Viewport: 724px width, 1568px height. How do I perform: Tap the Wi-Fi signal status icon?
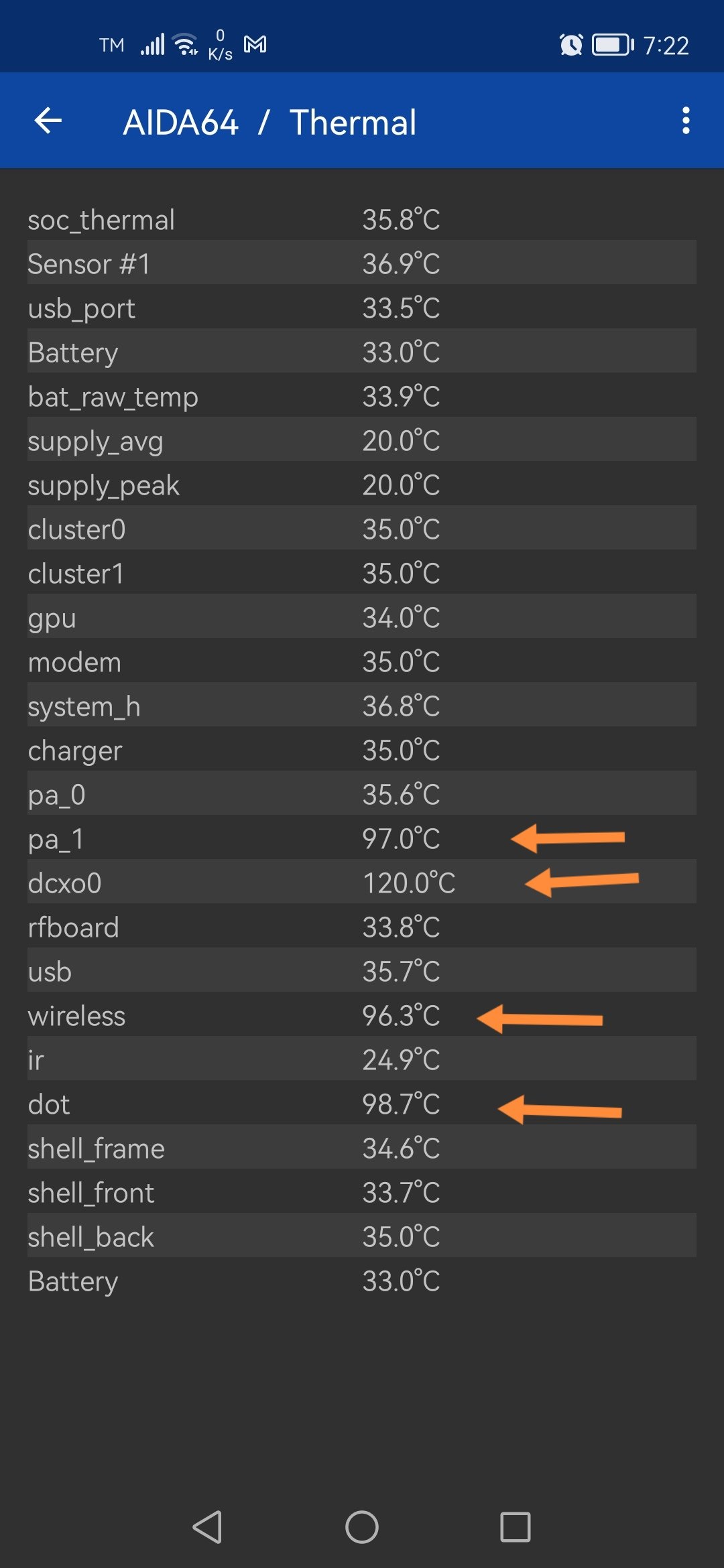click(185, 44)
